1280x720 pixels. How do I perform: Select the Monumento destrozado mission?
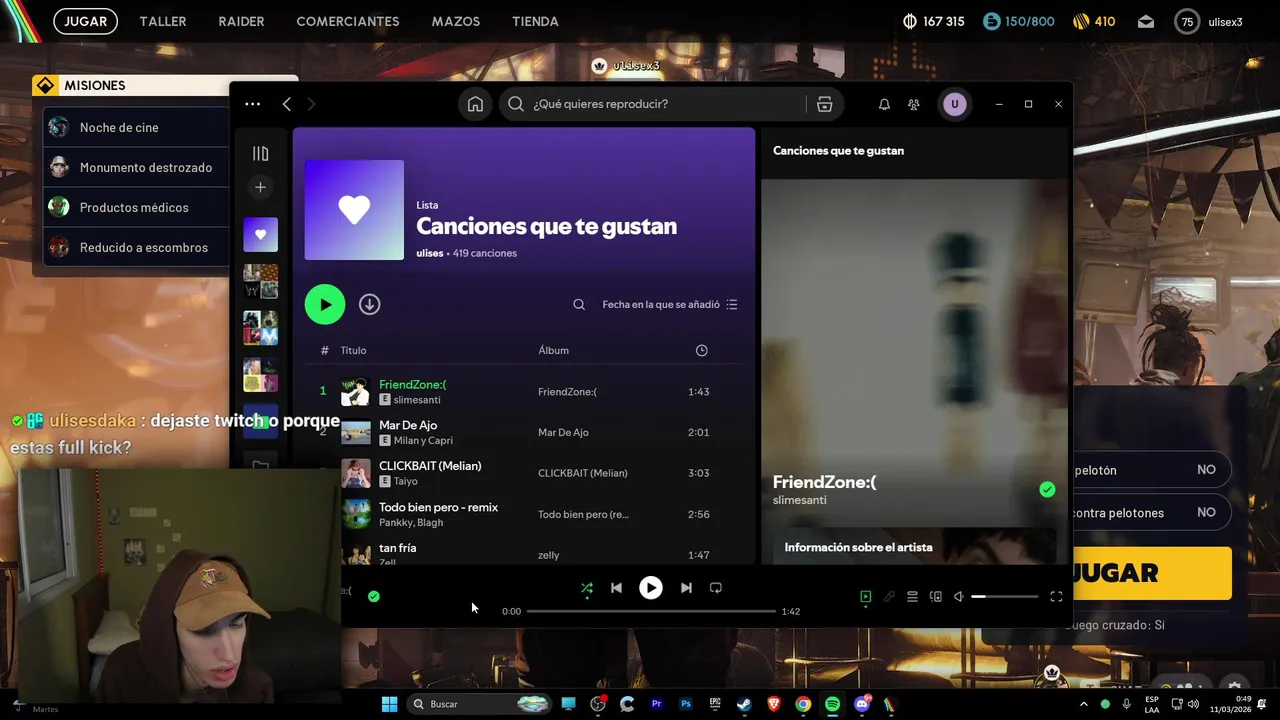pos(138,167)
